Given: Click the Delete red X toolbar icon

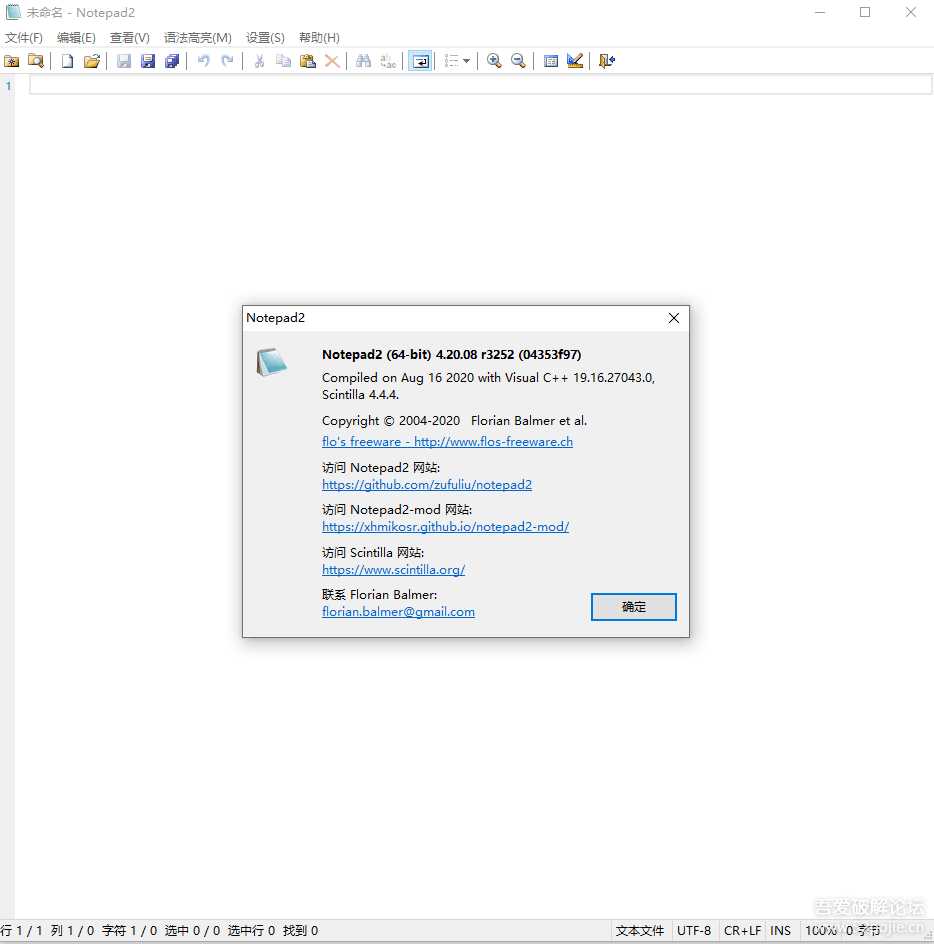Looking at the screenshot, I should point(332,61).
